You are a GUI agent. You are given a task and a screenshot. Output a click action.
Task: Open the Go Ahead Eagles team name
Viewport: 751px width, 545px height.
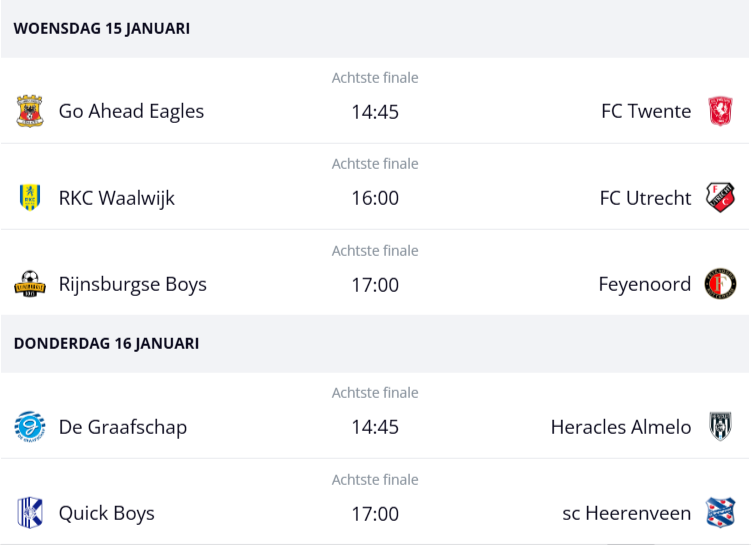click(131, 111)
